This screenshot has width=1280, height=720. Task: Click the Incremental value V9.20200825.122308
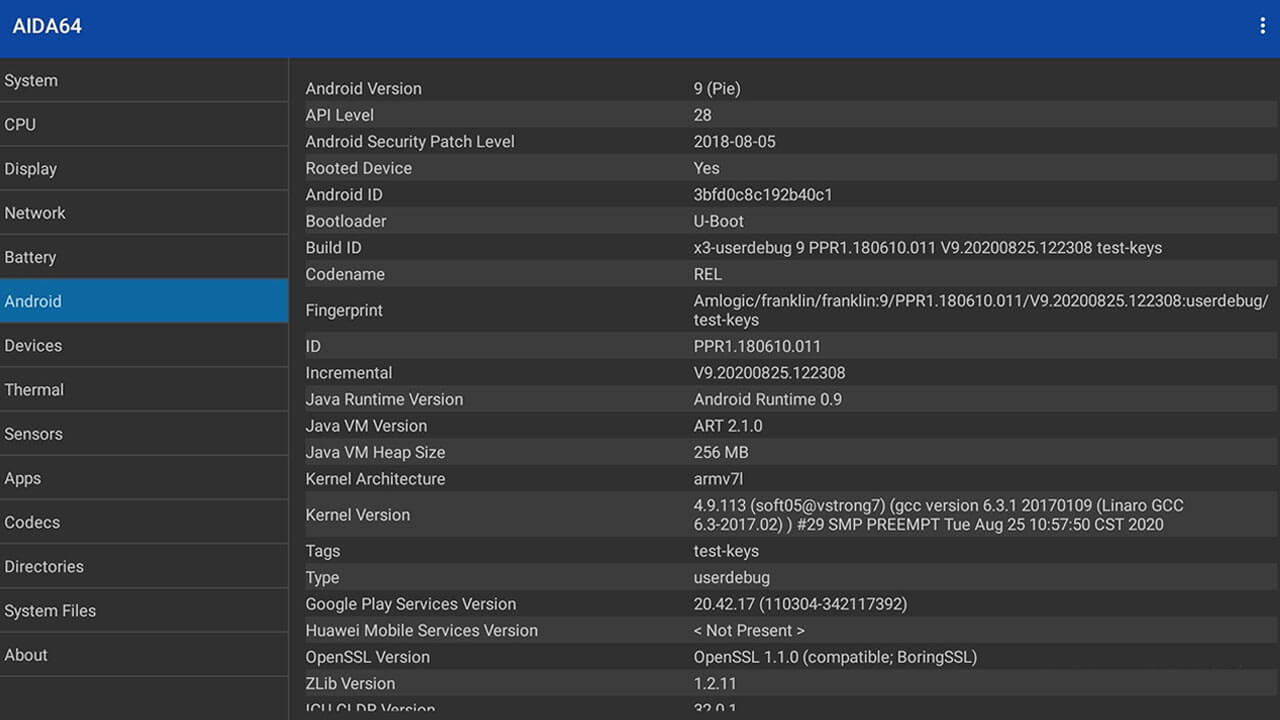(x=769, y=373)
